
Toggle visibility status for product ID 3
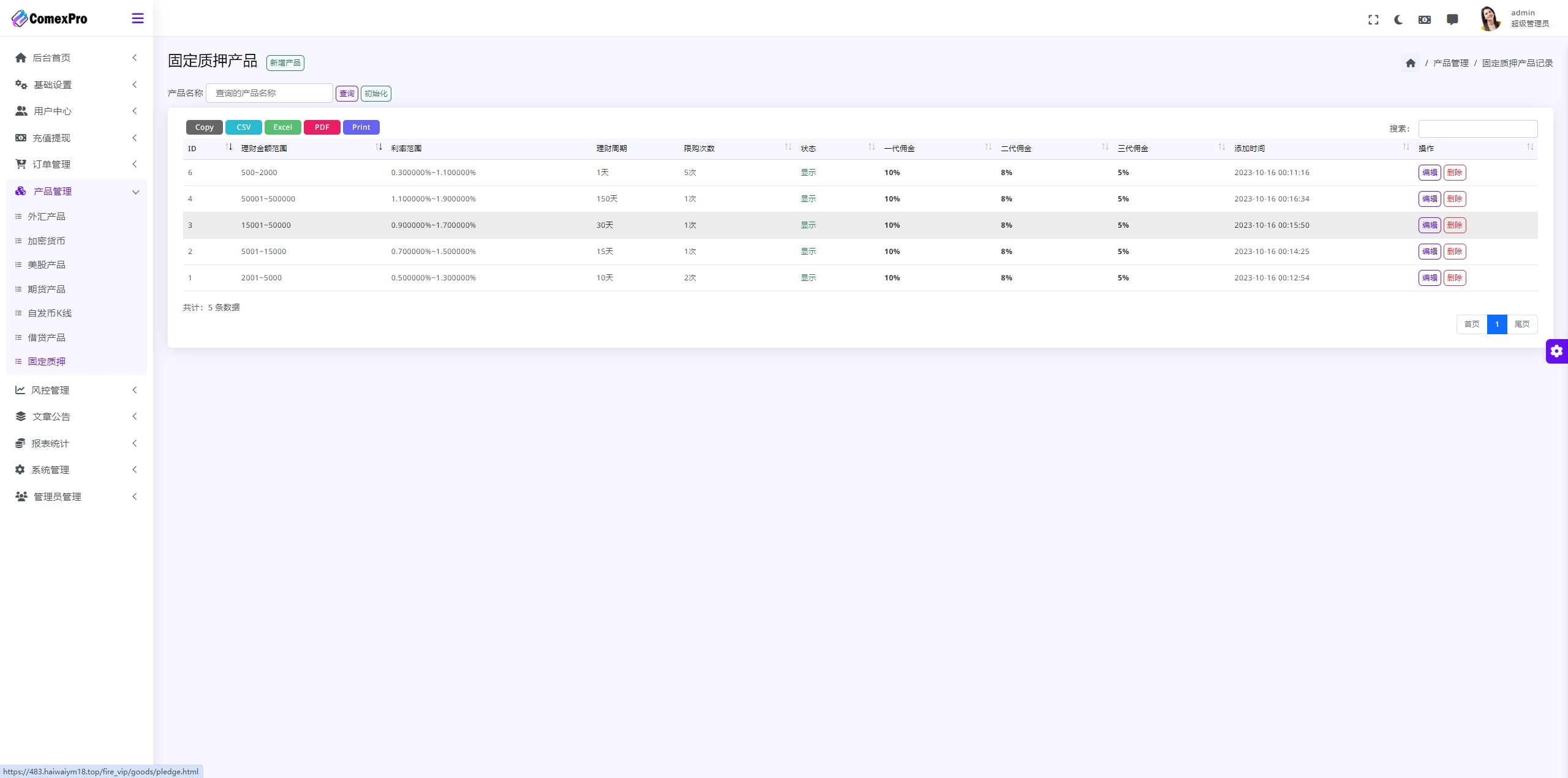point(808,225)
